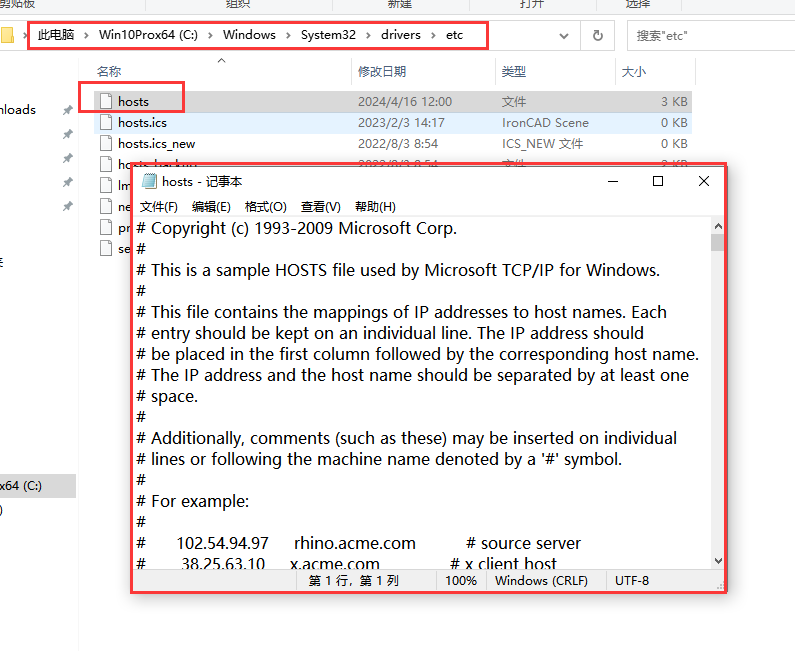Expand chevron after 此电脑 breadcrumb

(87, 35)
